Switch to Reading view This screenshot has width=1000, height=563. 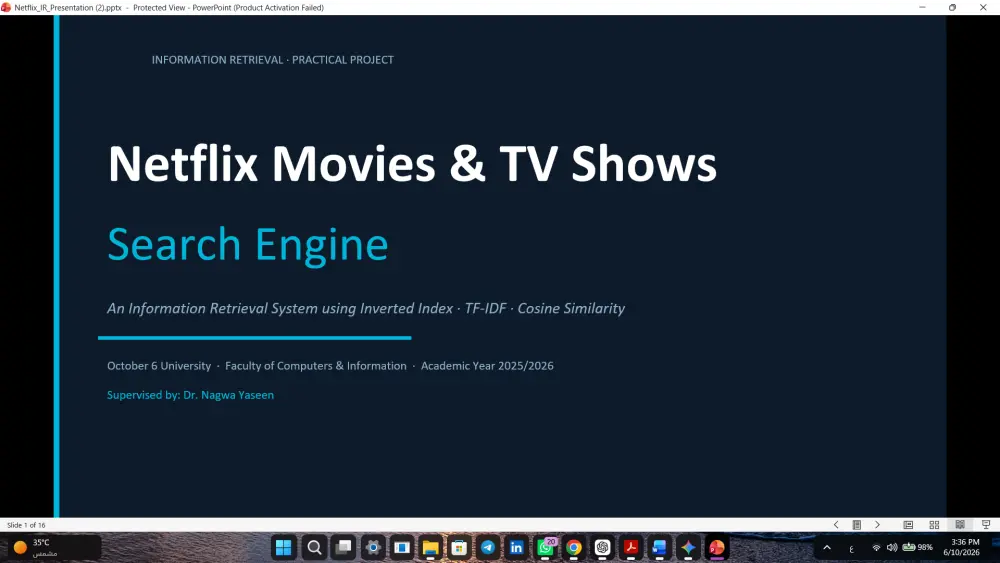point(960,525)
